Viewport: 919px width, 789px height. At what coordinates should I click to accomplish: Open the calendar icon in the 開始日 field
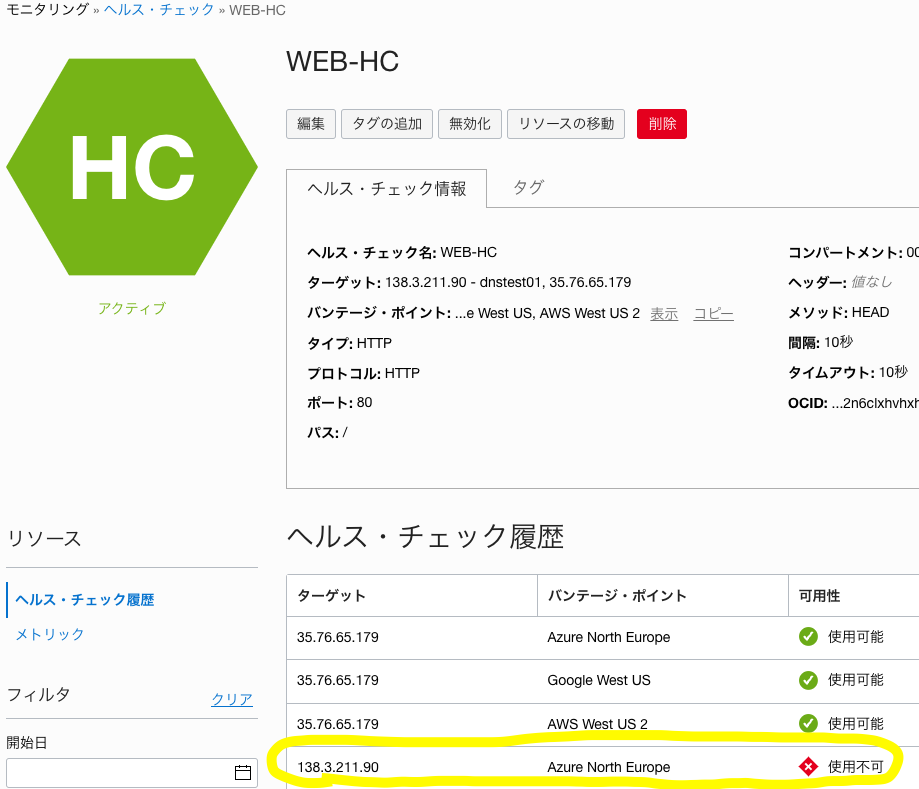(x=243, y=773)
